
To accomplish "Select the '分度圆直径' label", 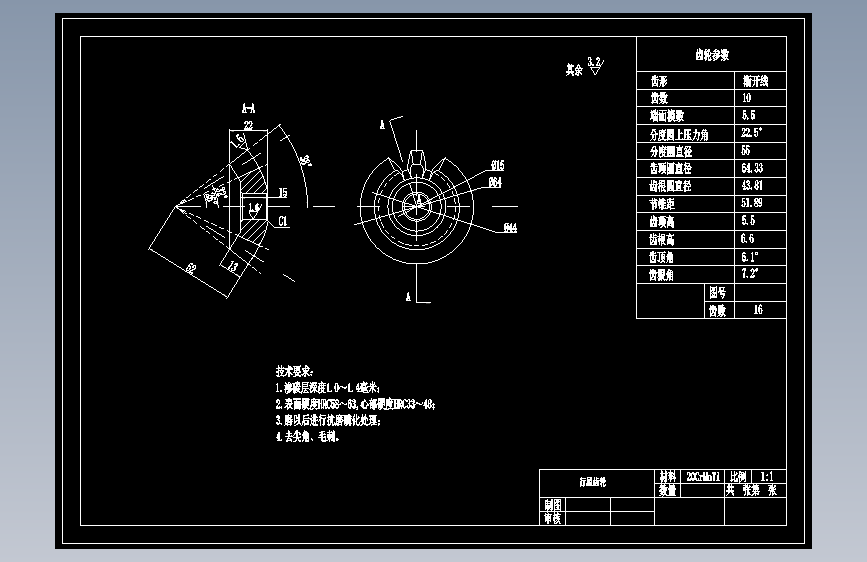I will pos(671,151).
